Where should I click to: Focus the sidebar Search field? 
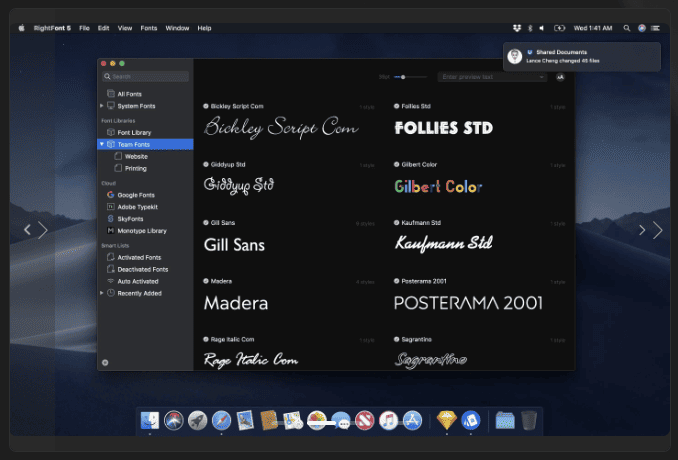point(145,77)
